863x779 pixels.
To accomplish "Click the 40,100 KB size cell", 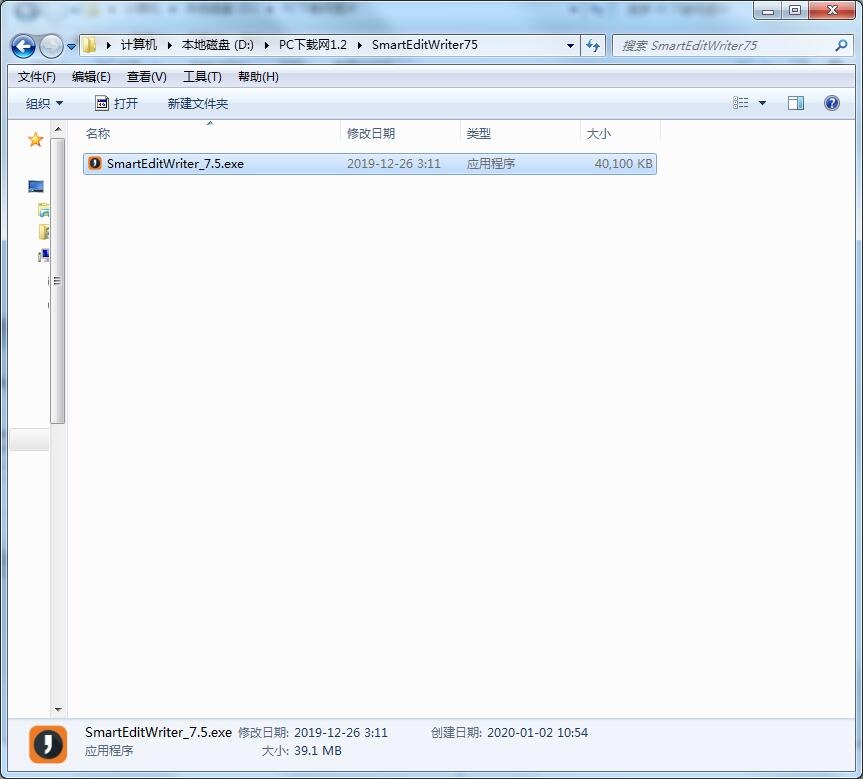I will (623, 164).
